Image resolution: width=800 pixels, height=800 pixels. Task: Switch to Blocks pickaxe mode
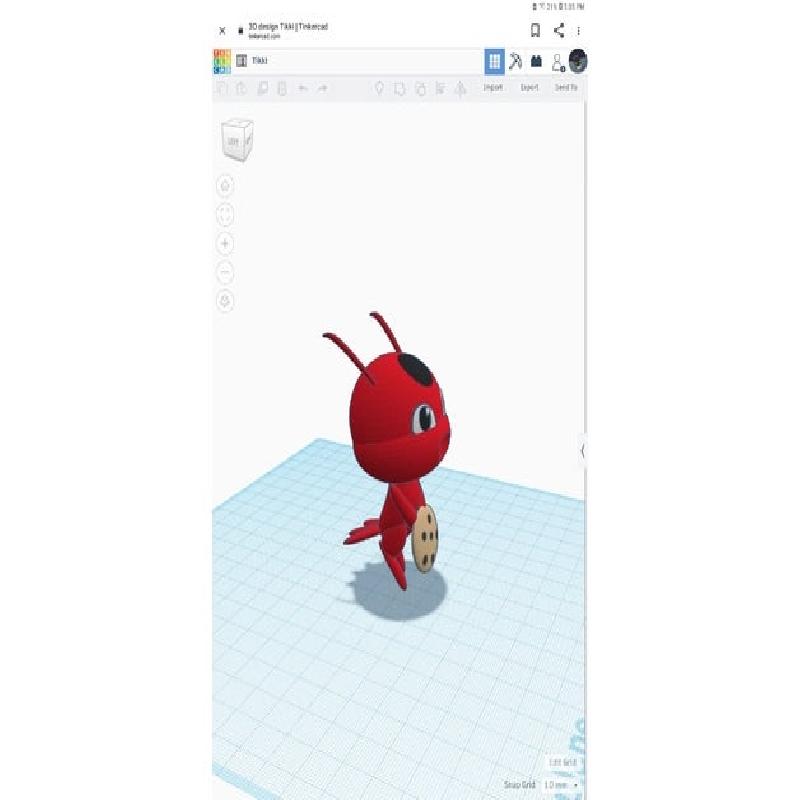tap(515, 62)
